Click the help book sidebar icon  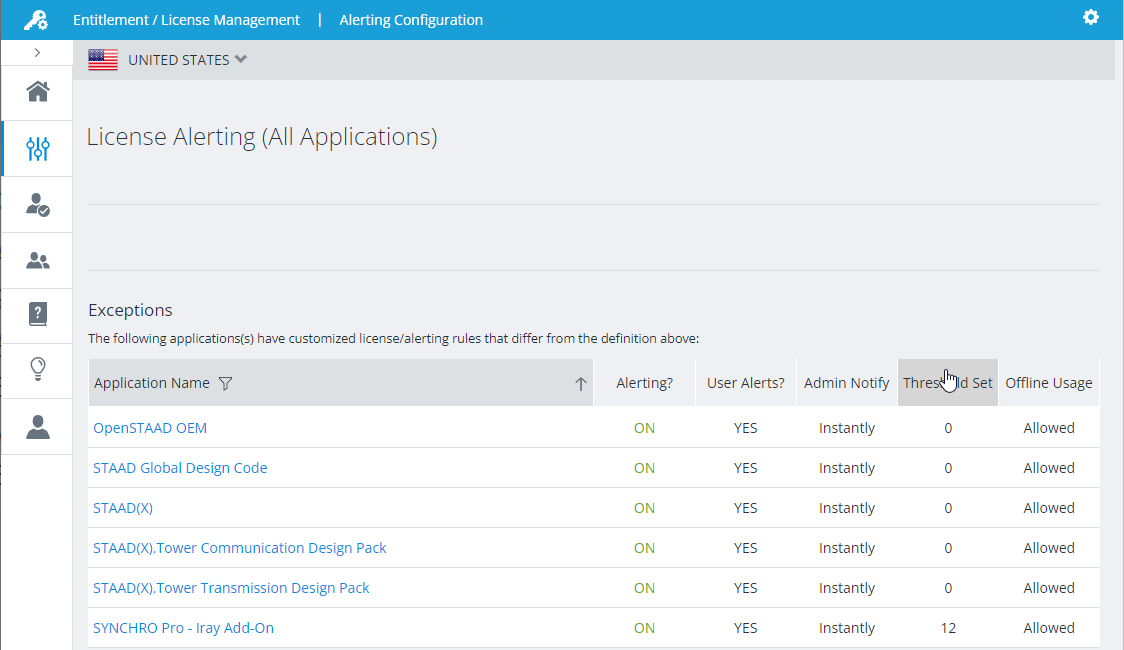38,315
